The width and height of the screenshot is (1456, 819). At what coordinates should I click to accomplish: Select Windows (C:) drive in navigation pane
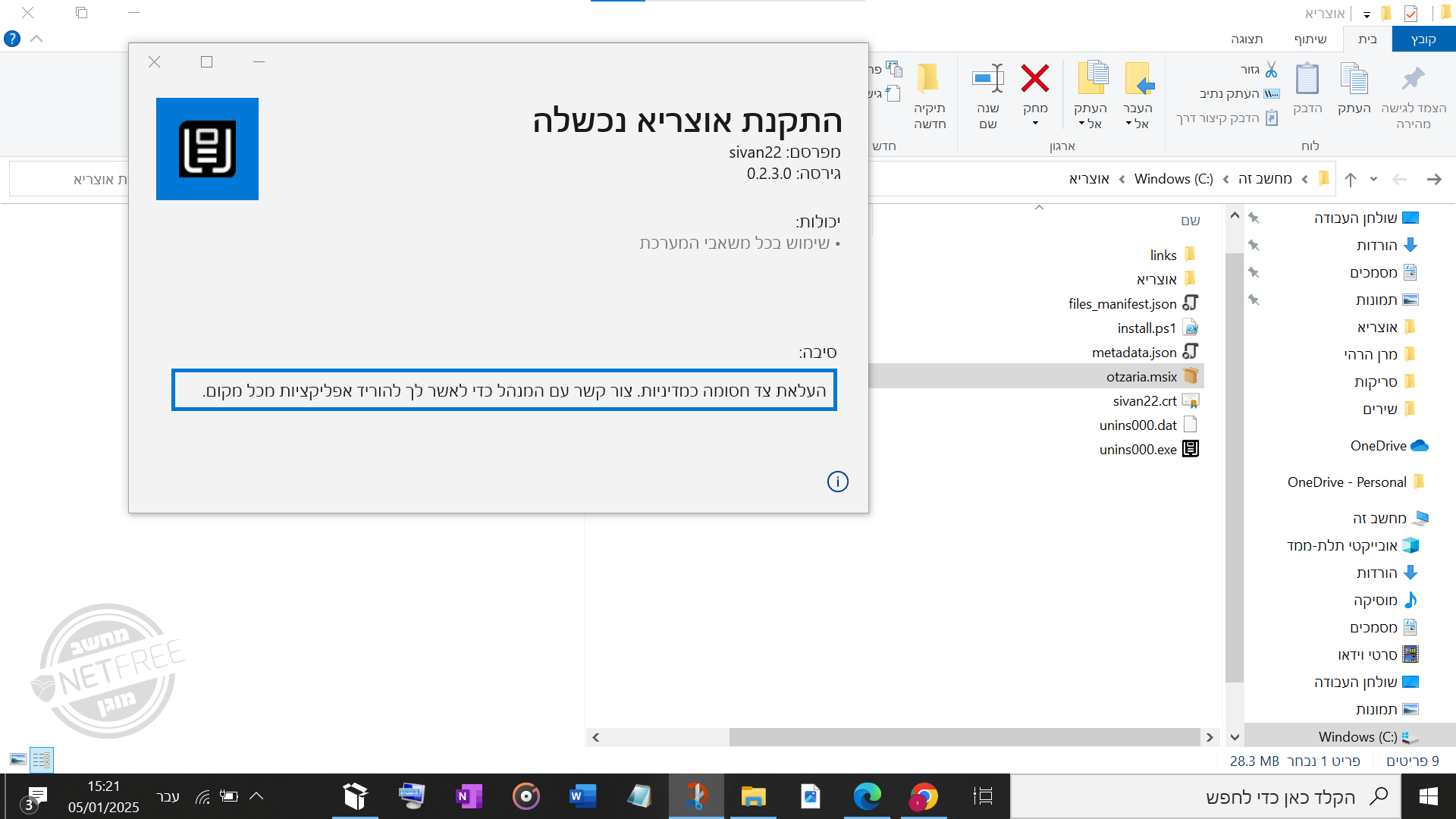[1369, 736]
